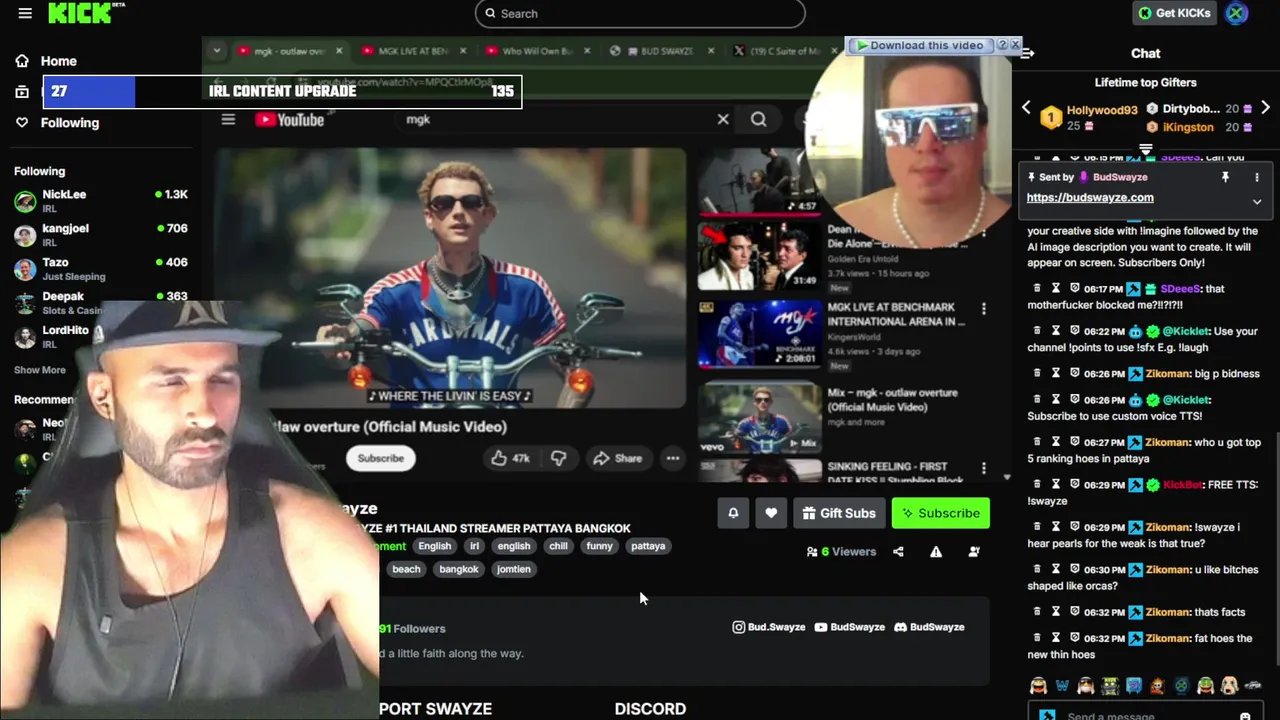
Task: Click the Download this video button
Action: pos(920,45)
